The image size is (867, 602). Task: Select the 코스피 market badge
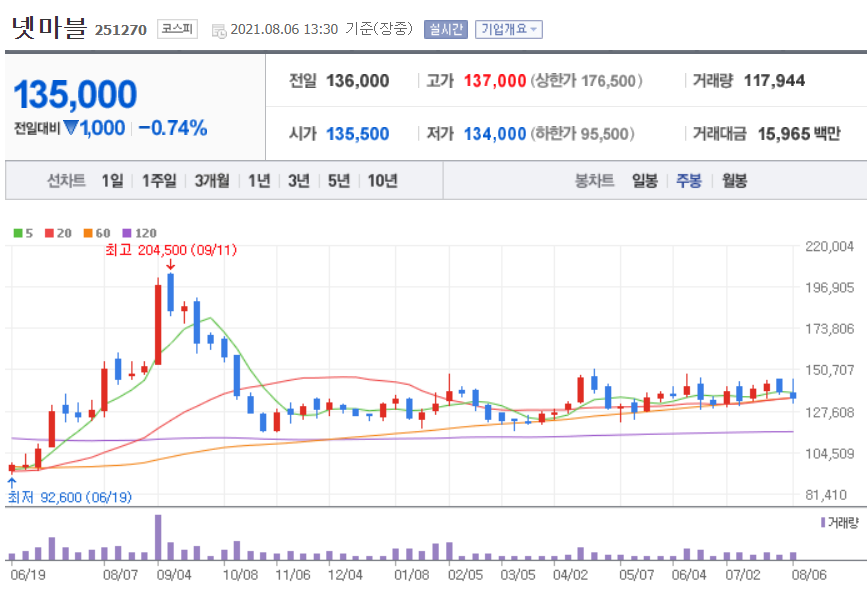(x=177, y=29)
